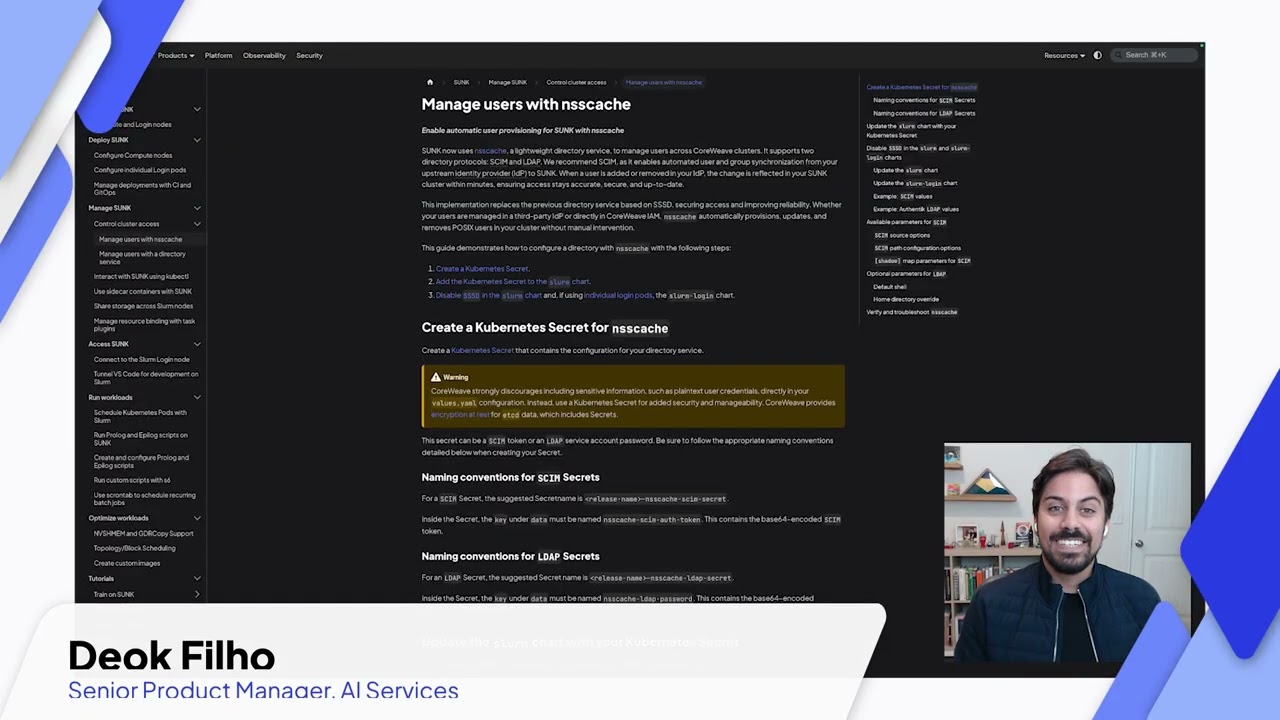Image resolution: width=1280 pixels, height=720 pixels.
Task: Open Run Prolog and Epilog scripts page
Action: 140,439
